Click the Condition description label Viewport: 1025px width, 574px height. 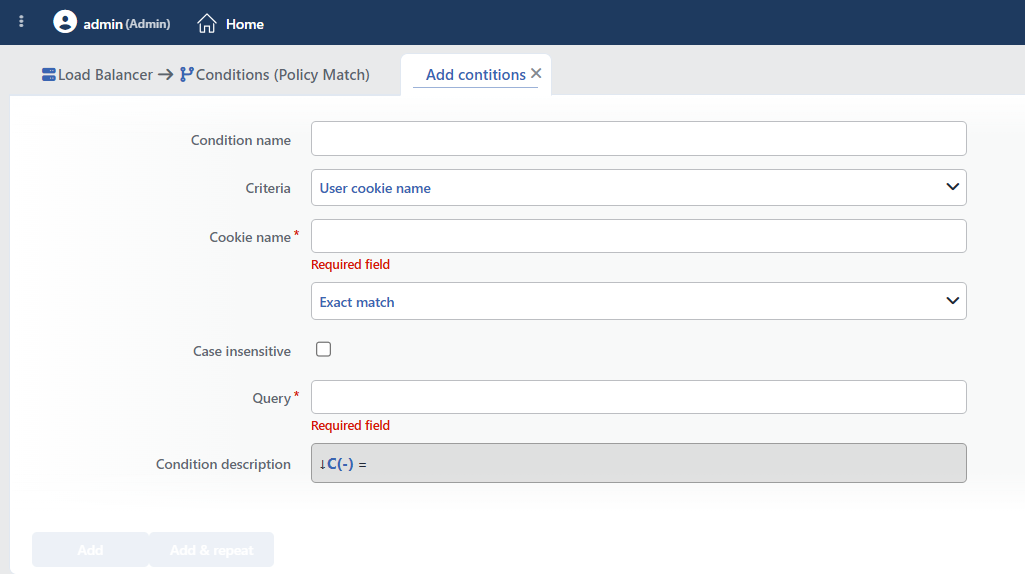tap(223, 464)
